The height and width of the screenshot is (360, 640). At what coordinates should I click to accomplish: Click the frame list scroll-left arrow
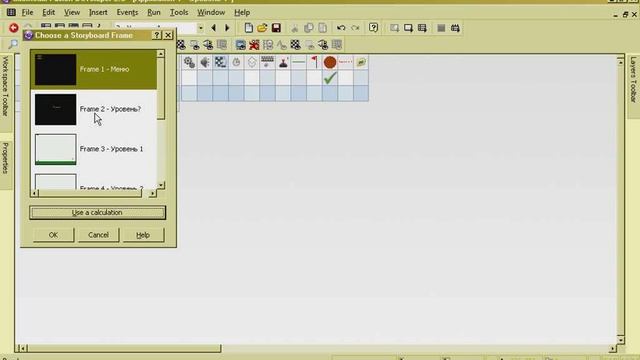[x=34, y=193]
